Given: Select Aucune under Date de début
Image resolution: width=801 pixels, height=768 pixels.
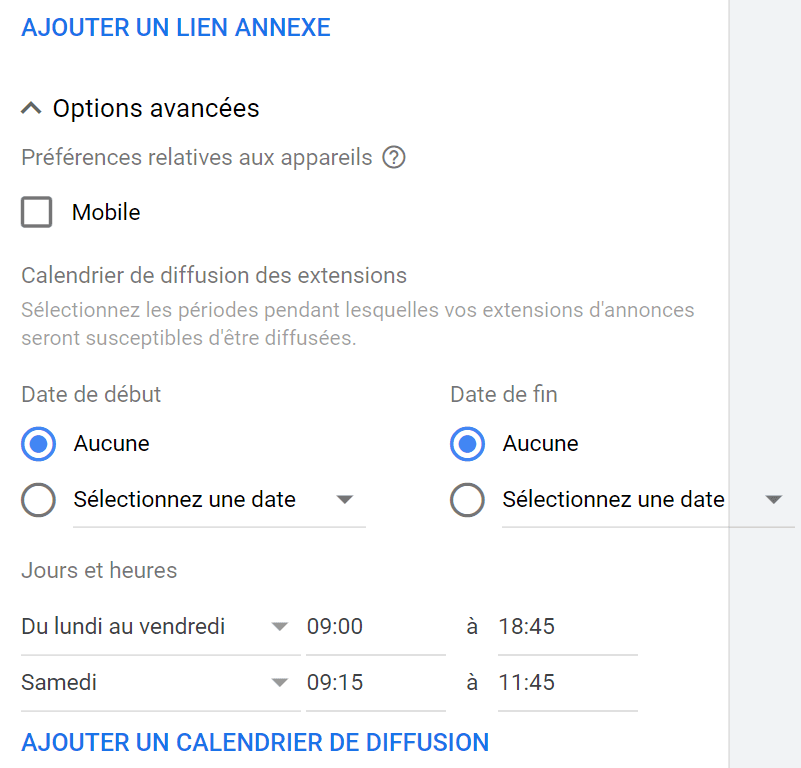Looking at the screenshot, I should click(38, 444).
